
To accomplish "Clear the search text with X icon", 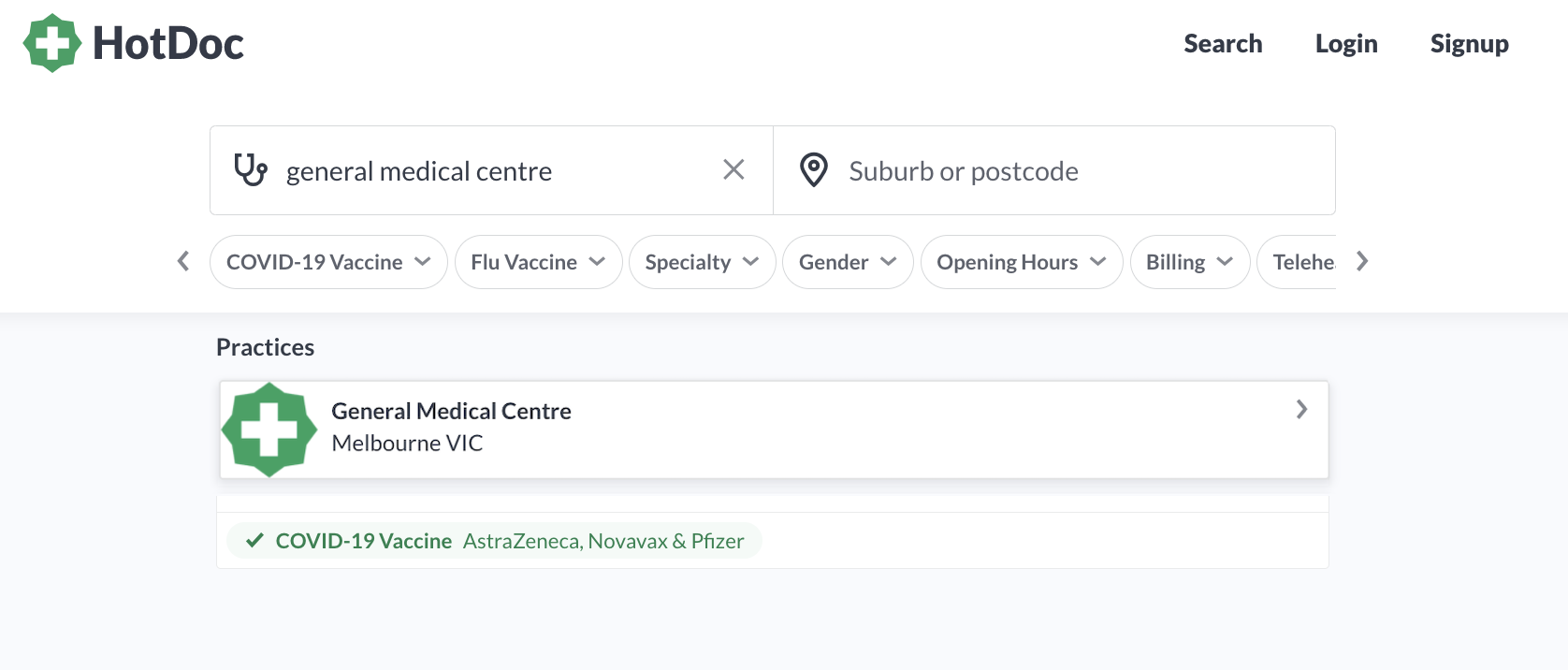I will pyautogui.click(x=733, y=169).
